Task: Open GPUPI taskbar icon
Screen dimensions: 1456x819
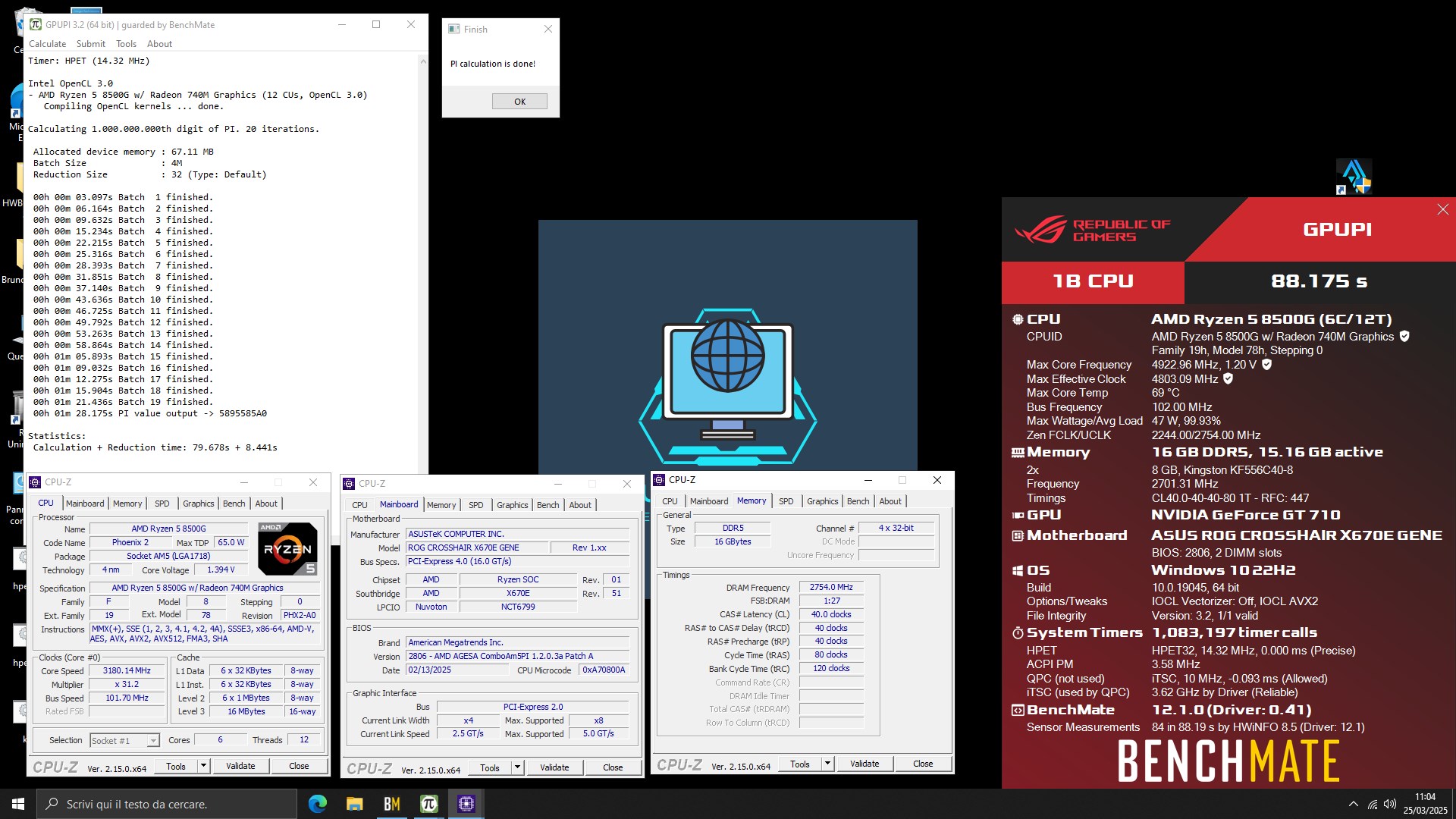Action: click(x=428, y=804)
